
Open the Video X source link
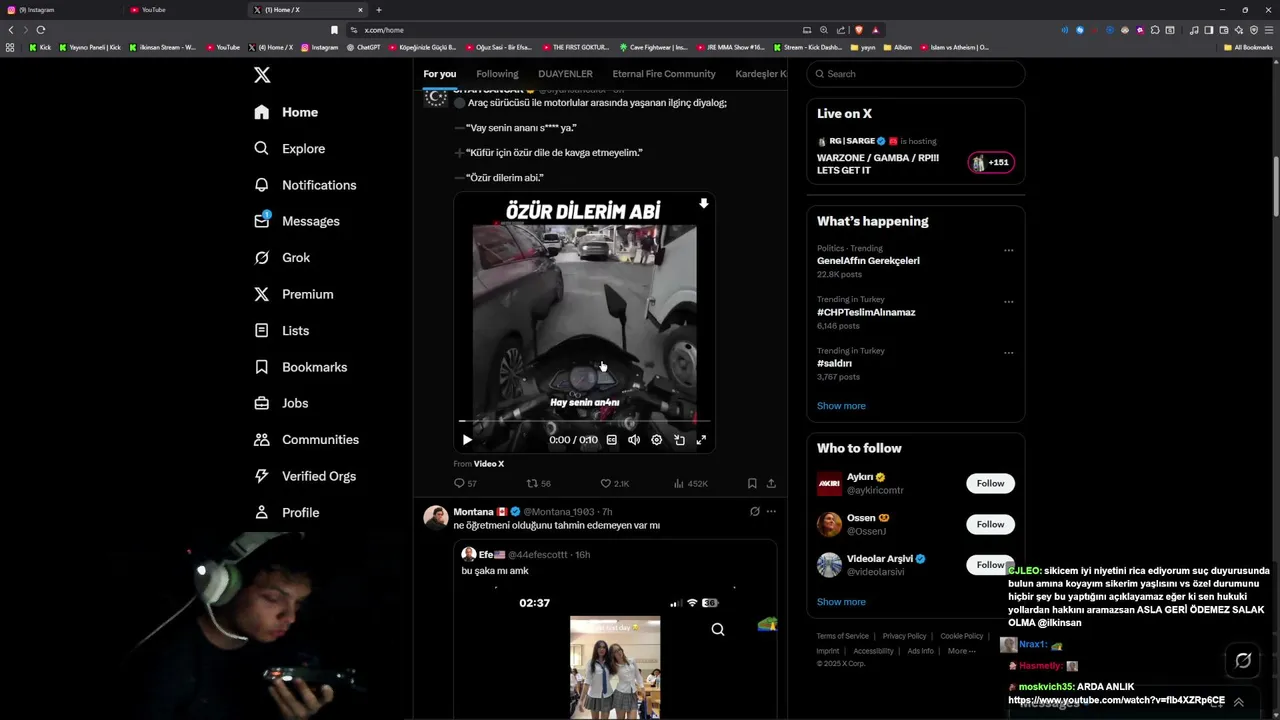click(x=489, y=464)
